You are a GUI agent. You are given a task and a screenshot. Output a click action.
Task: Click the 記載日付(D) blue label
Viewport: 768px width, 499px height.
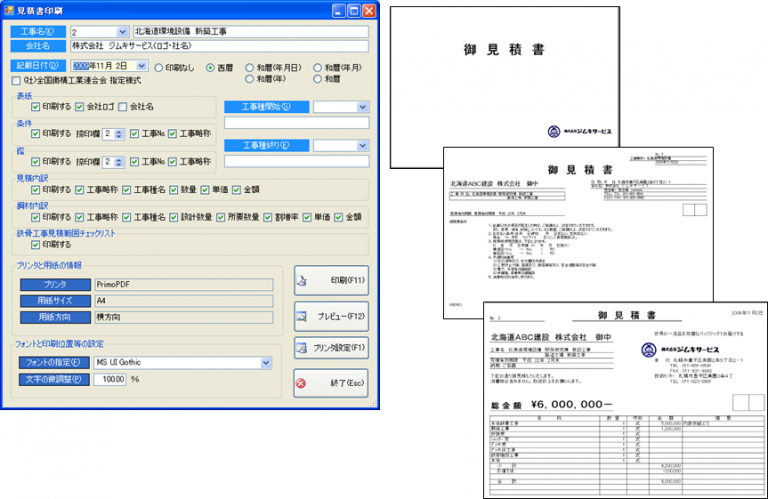coord(38,66)
